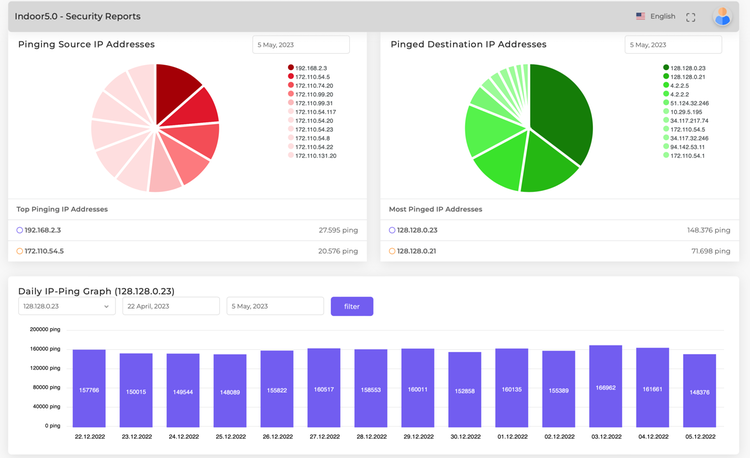Click the circle icon beside 128.128.0.23 row

392,230
